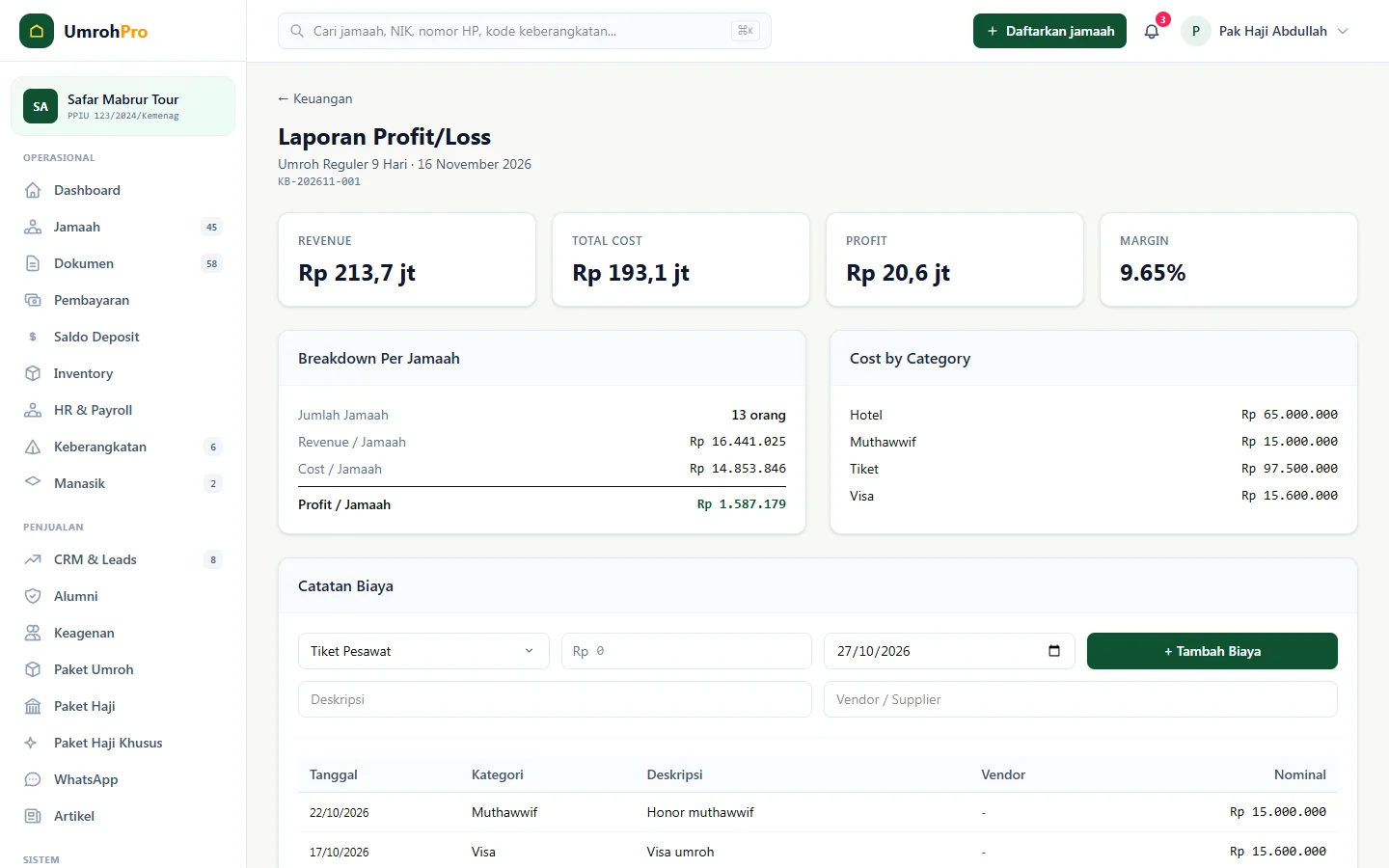This screenshot has width=1389, height=868.
Task: Select the Safar Mabrur Tour organization card
Action: 123,106
